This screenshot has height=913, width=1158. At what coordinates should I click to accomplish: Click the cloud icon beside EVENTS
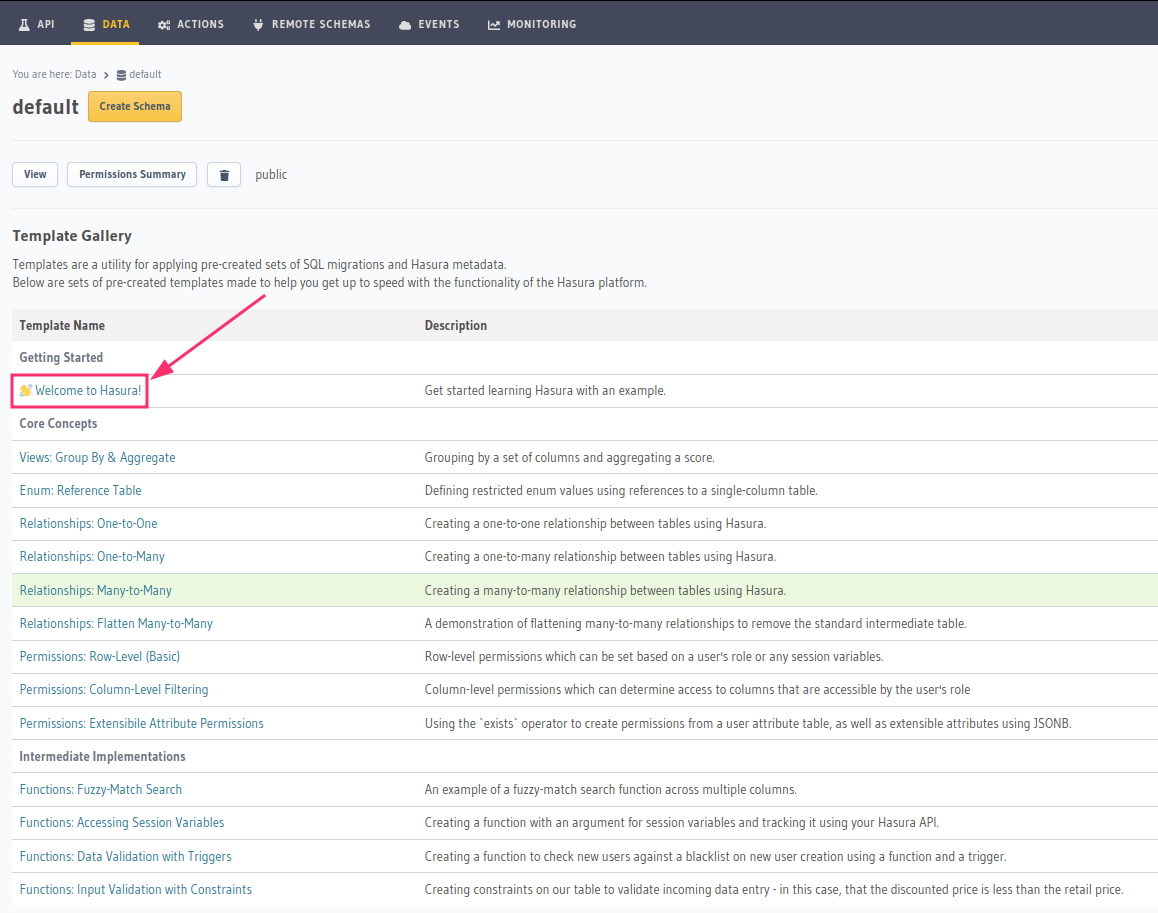click(x=404, y=24)
